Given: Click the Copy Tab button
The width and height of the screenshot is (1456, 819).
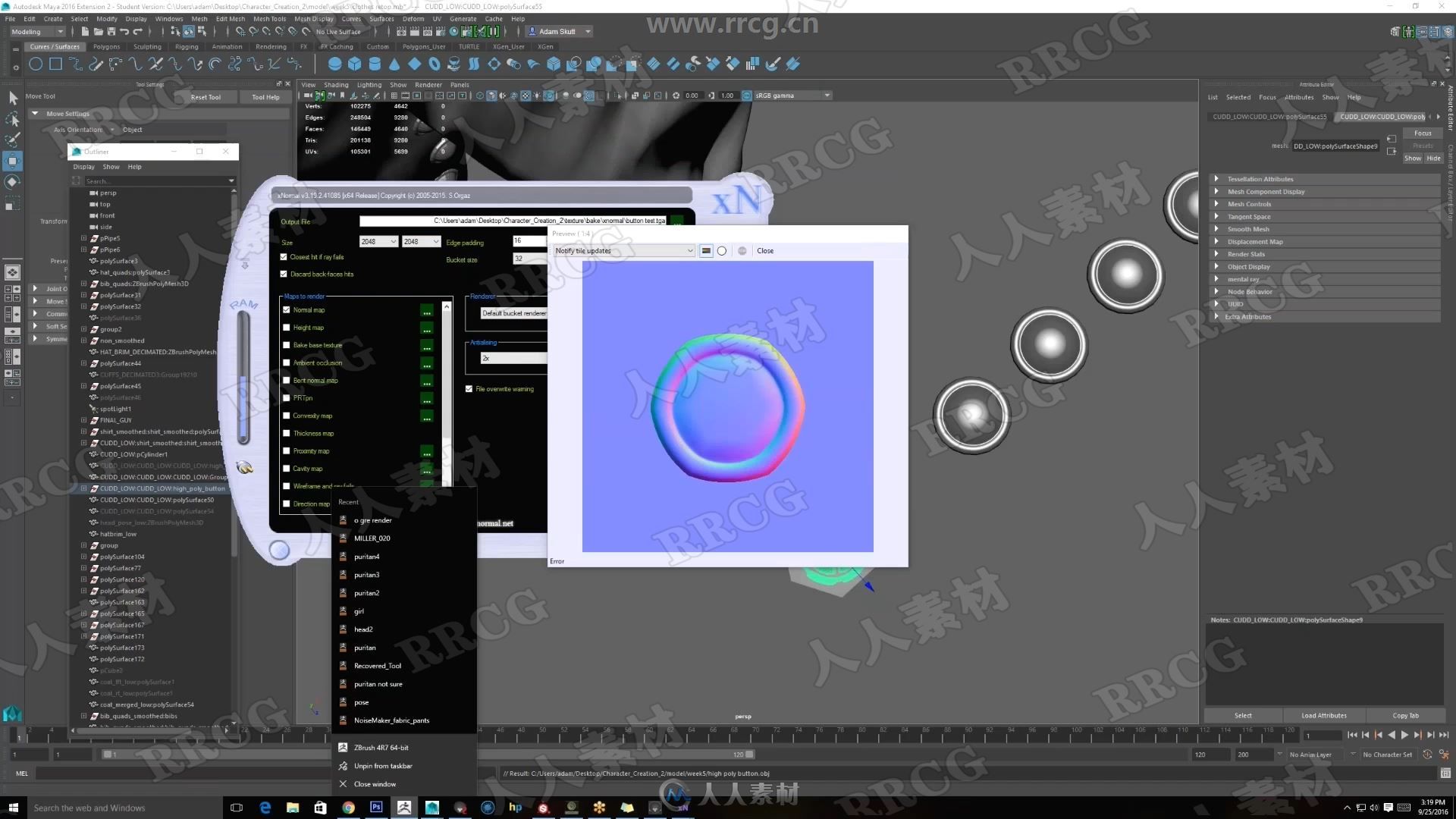Looking at the screenshot, I should pos(1405,715).
